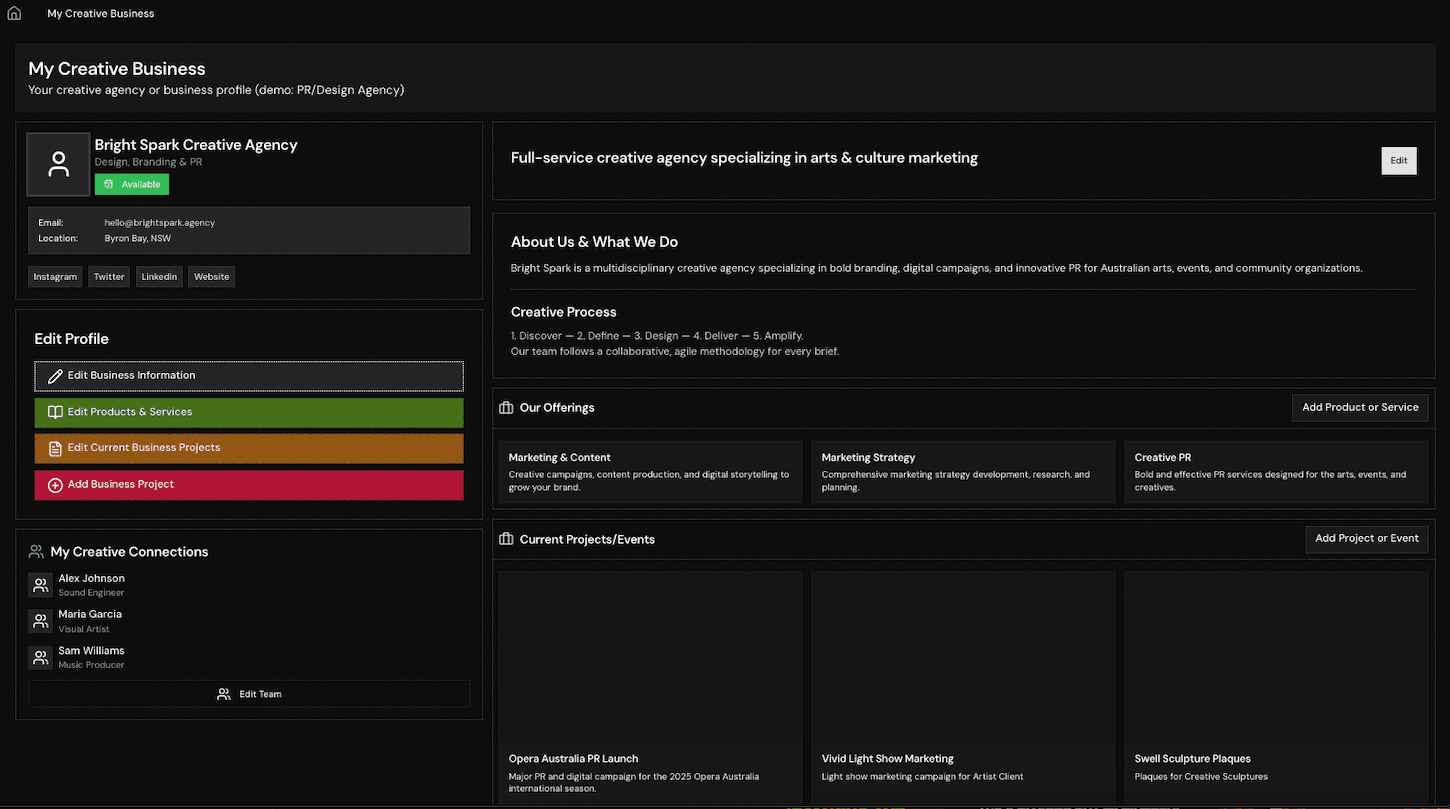Open the Opera Australia PR Launch project thumbnail
Screen dimensions: 1450x809
tap(650, 657)
